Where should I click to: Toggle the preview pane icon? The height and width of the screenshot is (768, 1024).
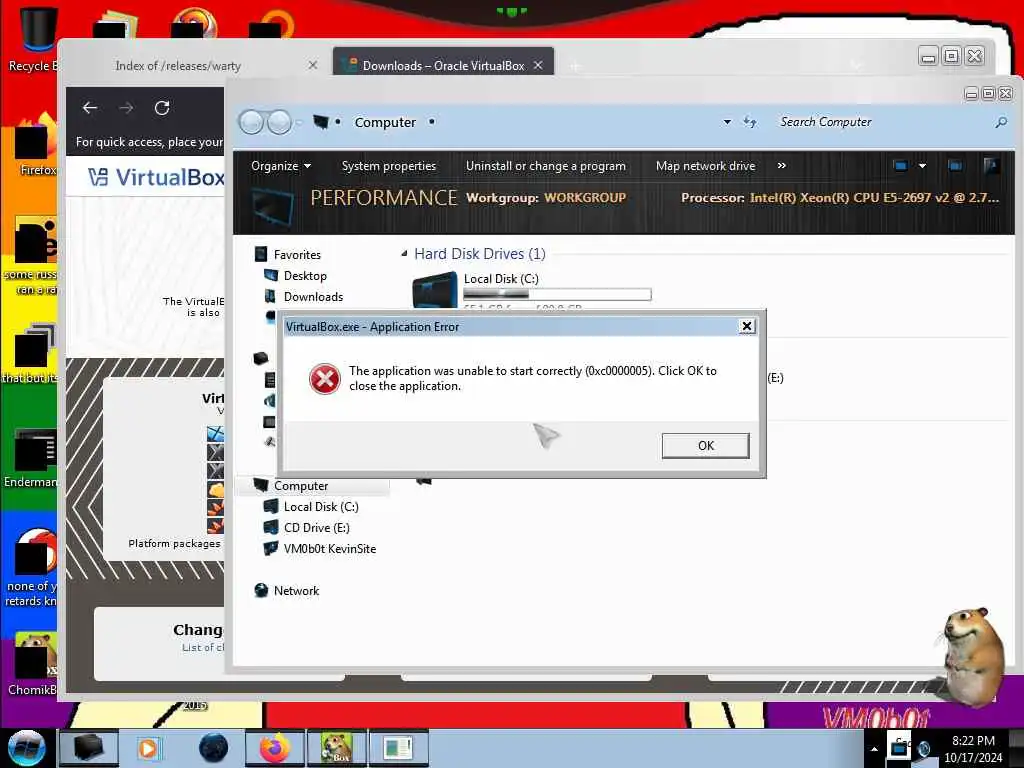[955, 166]
